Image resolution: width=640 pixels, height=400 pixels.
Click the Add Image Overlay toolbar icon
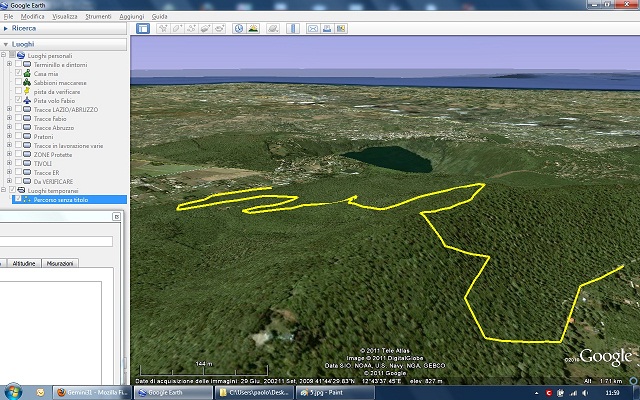tap(205, 28)
